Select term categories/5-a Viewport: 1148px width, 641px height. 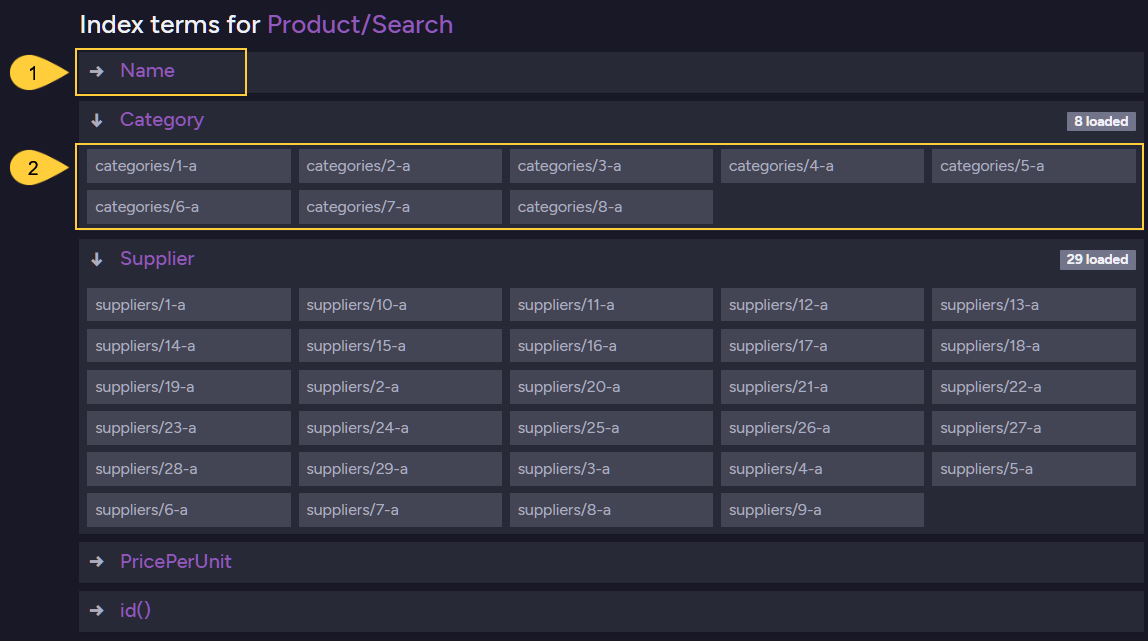(1034, 166)
